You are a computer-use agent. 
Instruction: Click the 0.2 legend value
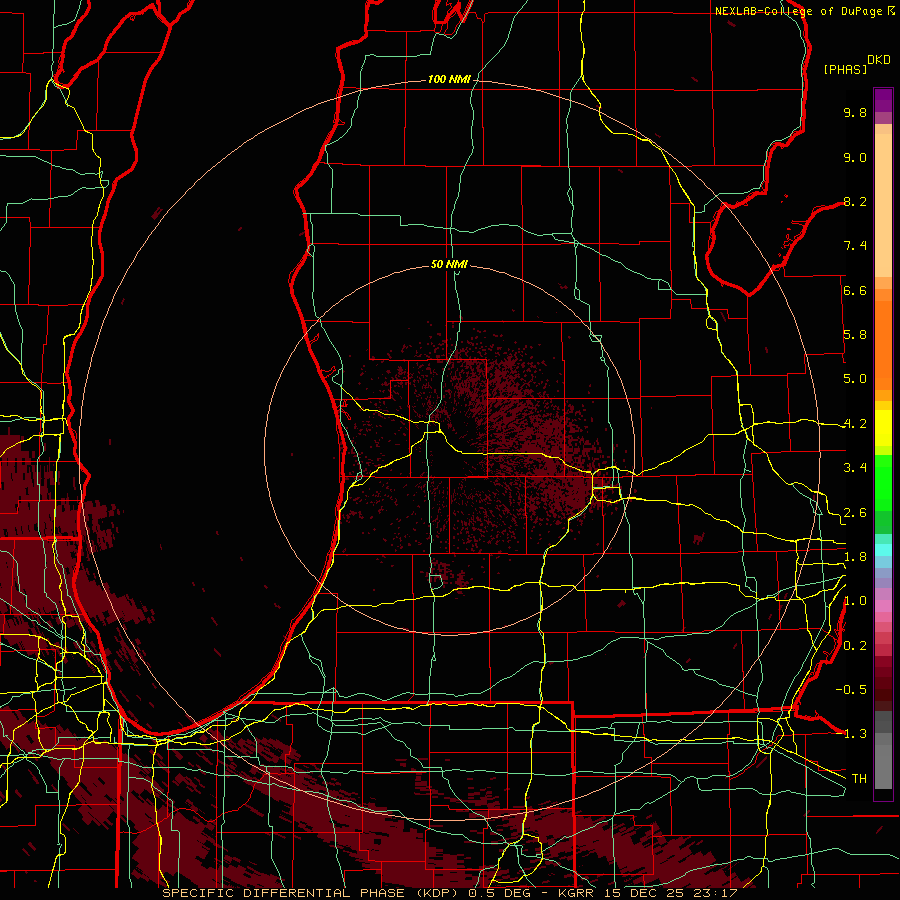pyautogui.click(x=855, y=646)
